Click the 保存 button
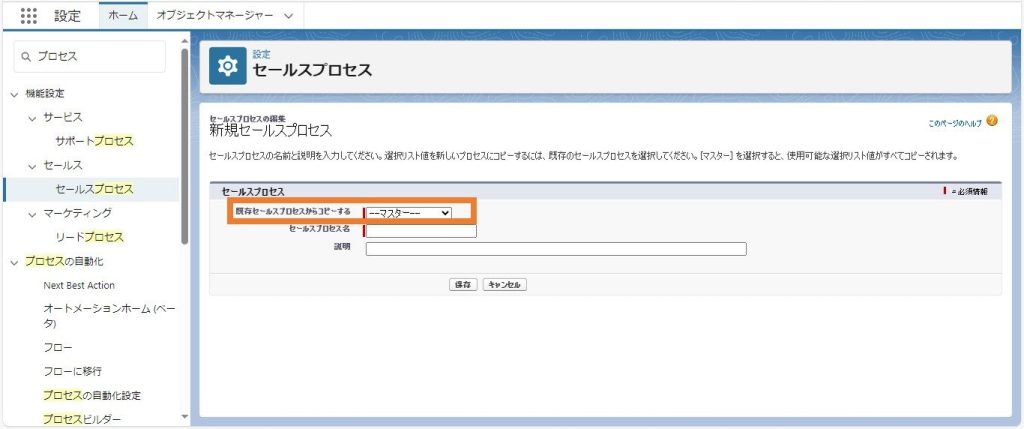Viewport: 1024px width, 429px height. pos(463,285)
